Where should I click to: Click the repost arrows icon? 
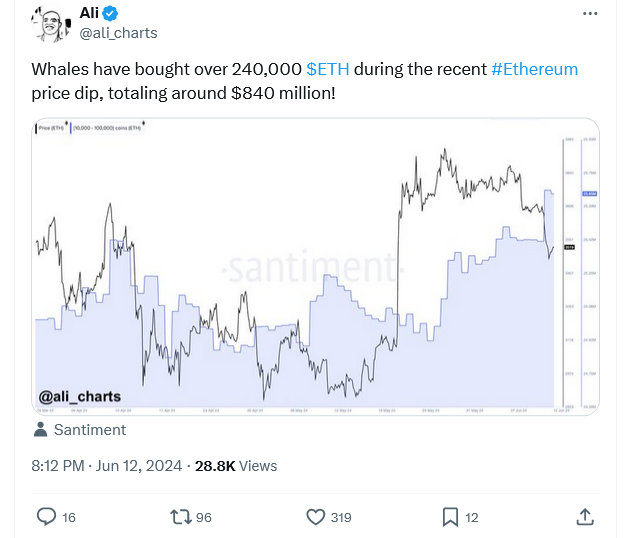pos(181,517)
